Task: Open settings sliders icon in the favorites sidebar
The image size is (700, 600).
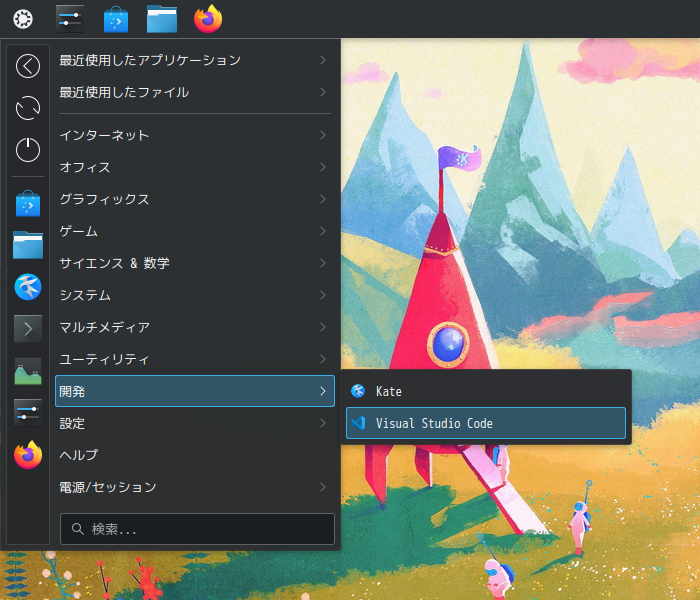Action: tap(28, 412)
